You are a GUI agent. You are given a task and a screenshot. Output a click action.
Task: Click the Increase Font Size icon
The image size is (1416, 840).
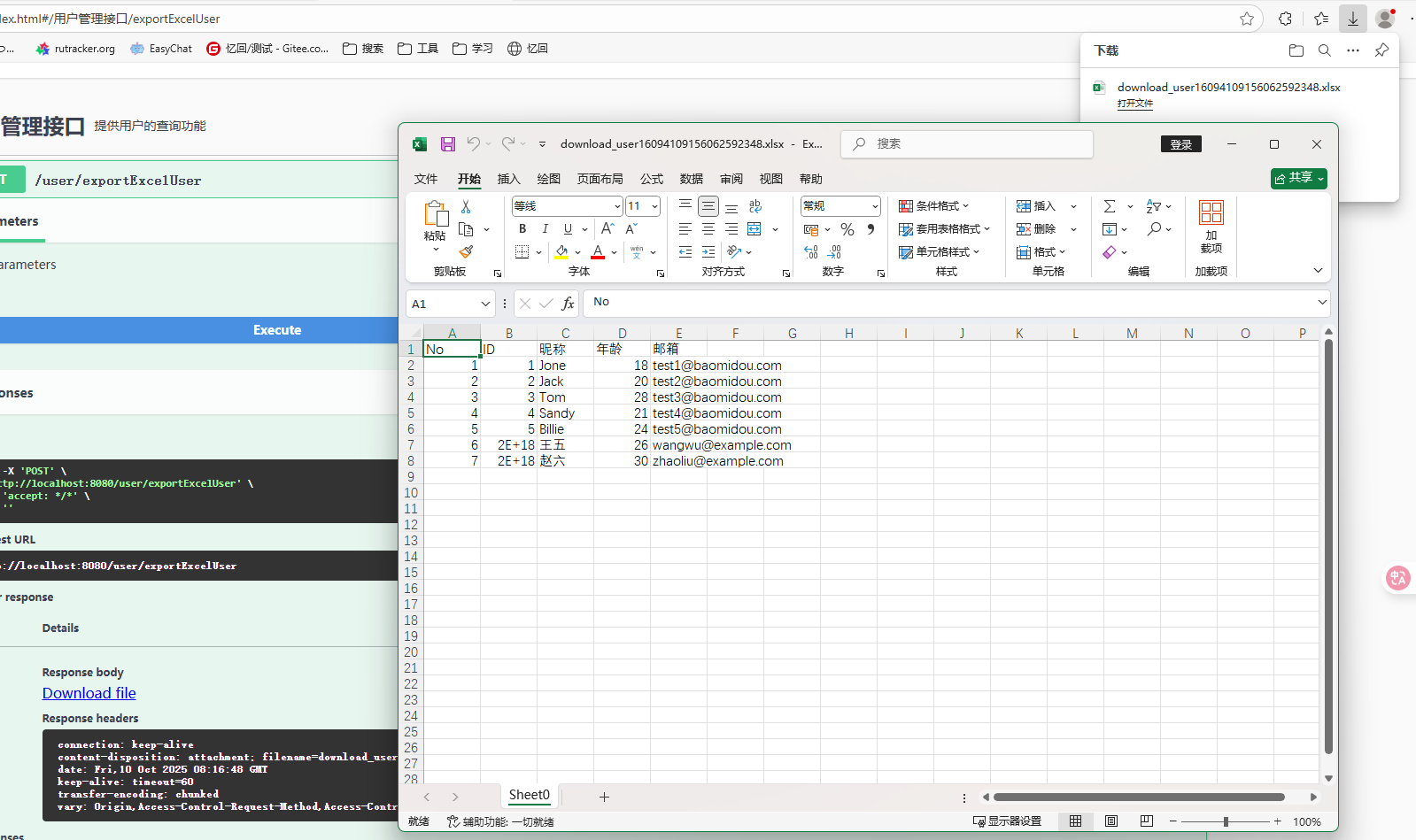607,229
